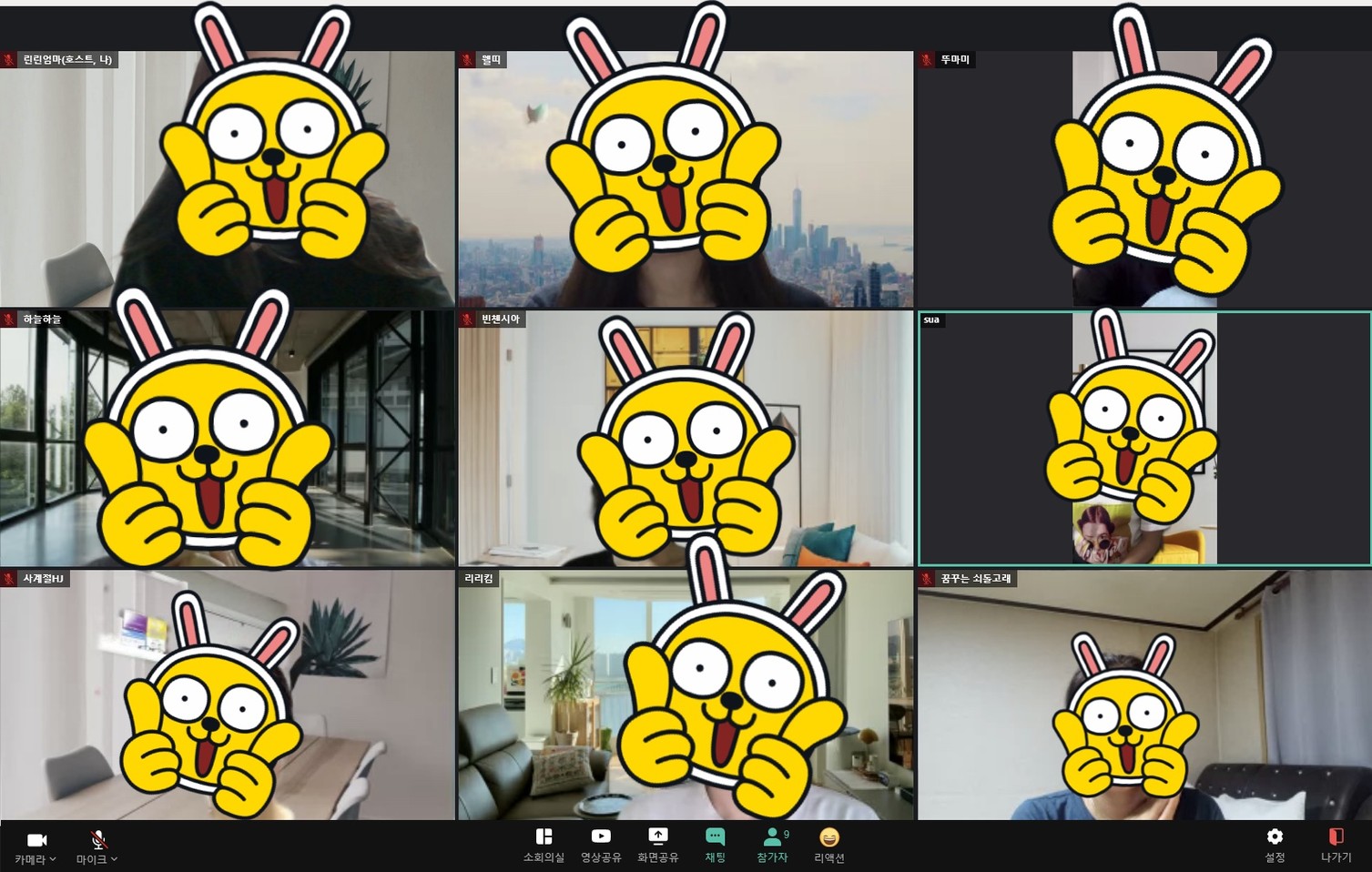Select 하늘하늘 video tile
Screen dimensions: 1372x872
(x=227, y=439)
